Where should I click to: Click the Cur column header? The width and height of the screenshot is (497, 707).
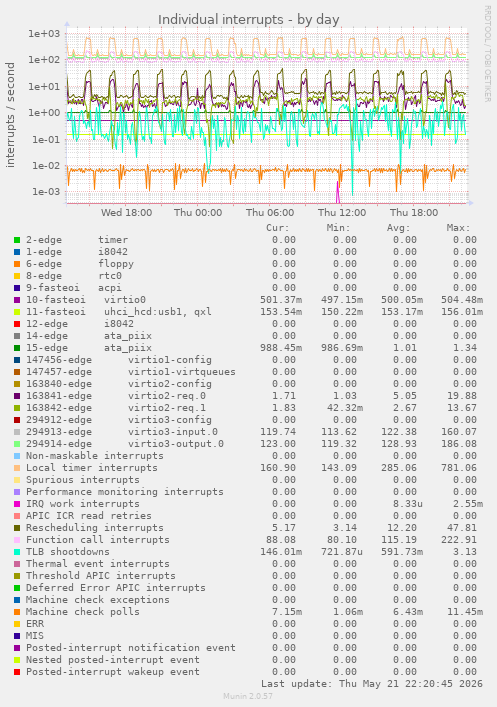(x=278, y=228)
